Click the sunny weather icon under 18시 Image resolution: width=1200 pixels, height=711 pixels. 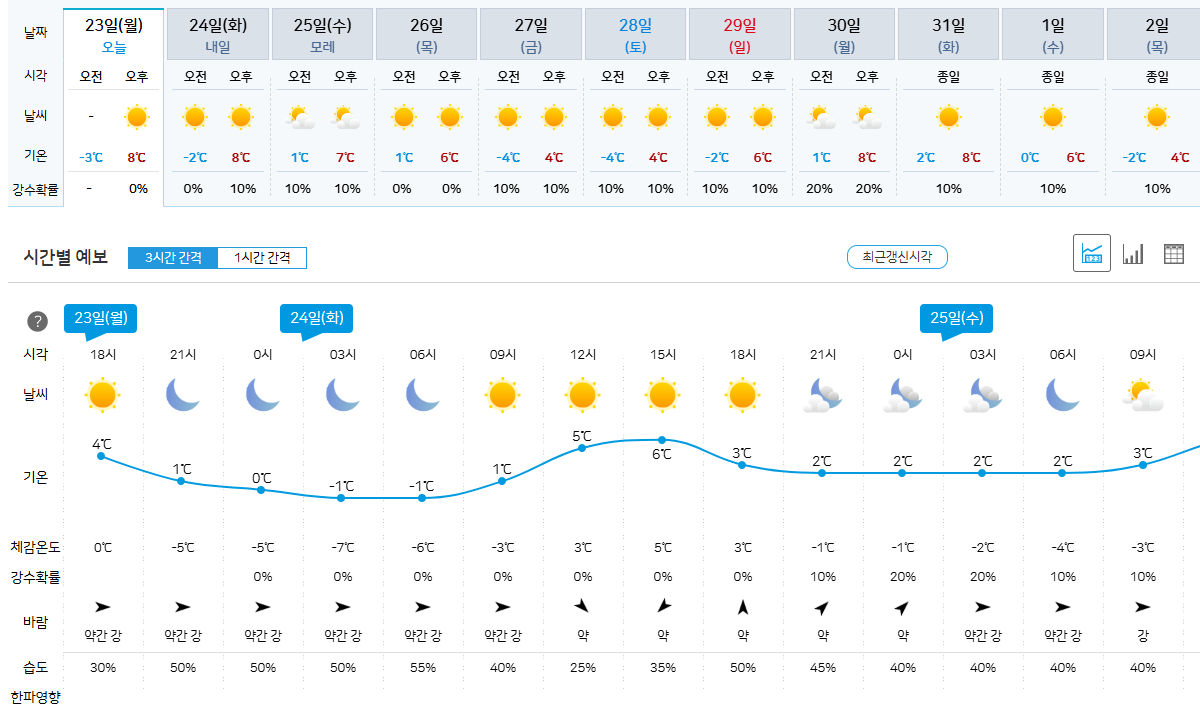[101, 394]
